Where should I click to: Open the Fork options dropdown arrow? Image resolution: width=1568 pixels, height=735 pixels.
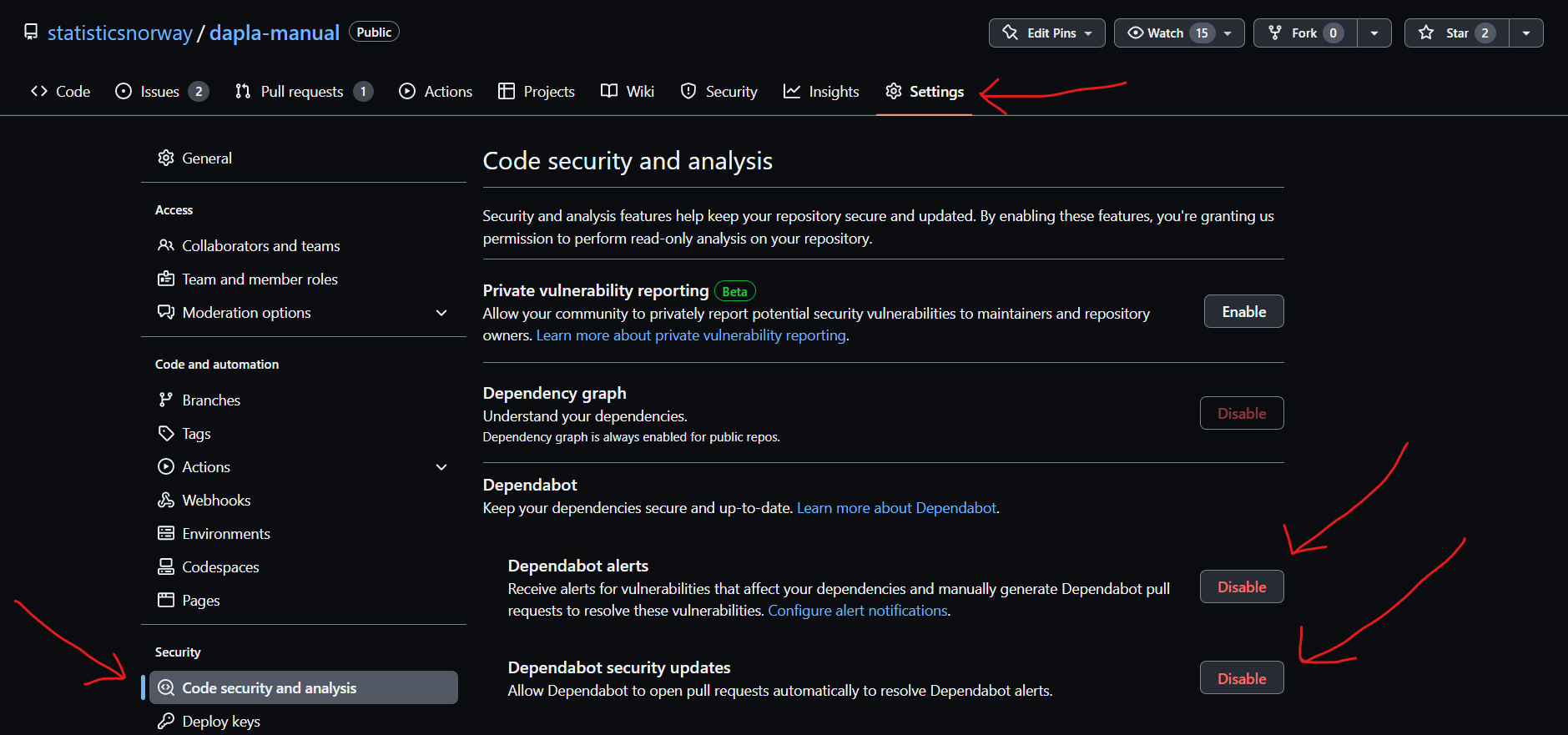point(1374,33)
